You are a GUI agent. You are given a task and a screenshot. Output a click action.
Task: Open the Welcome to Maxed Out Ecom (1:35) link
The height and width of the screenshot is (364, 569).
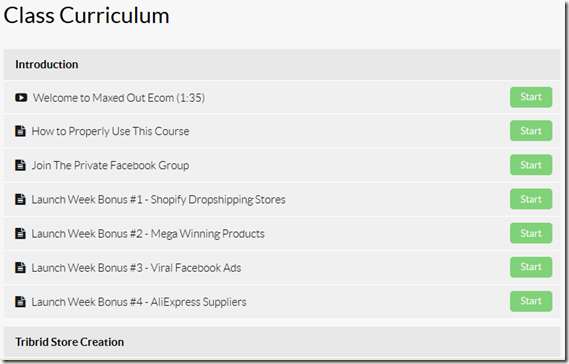click(x=119, y=98)
